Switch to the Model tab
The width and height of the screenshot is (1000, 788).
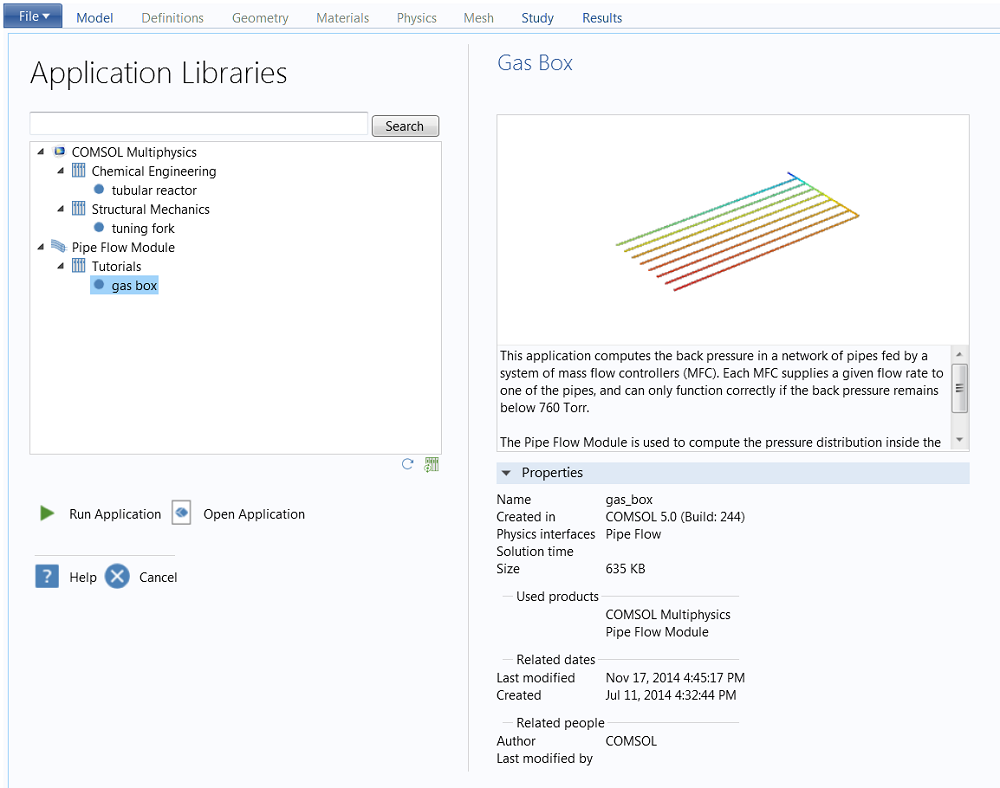(94, 18)
